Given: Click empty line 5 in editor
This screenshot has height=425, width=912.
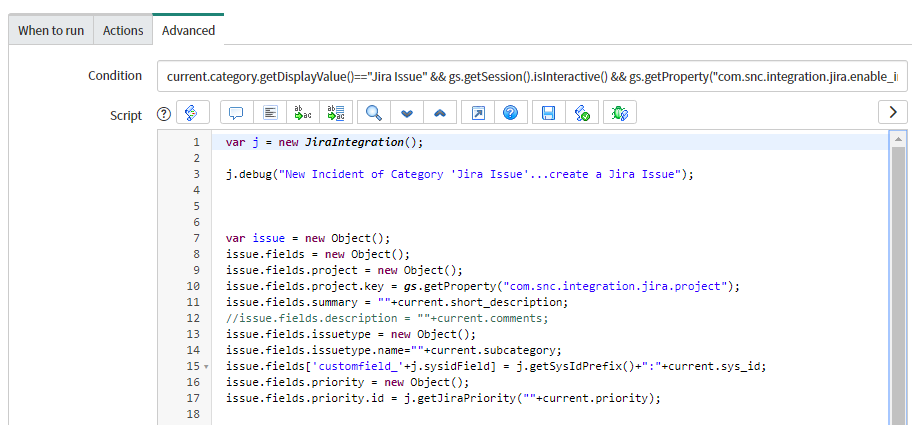Looking at the screenshot, I should [550, 206].
